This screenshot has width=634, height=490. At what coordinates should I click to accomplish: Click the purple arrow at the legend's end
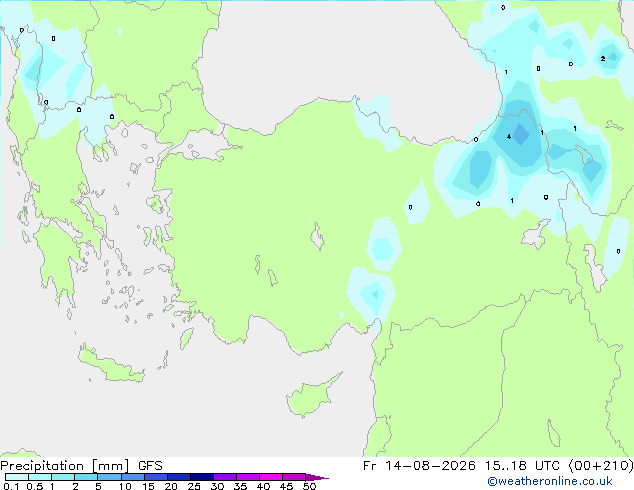(x=317, y=477)
